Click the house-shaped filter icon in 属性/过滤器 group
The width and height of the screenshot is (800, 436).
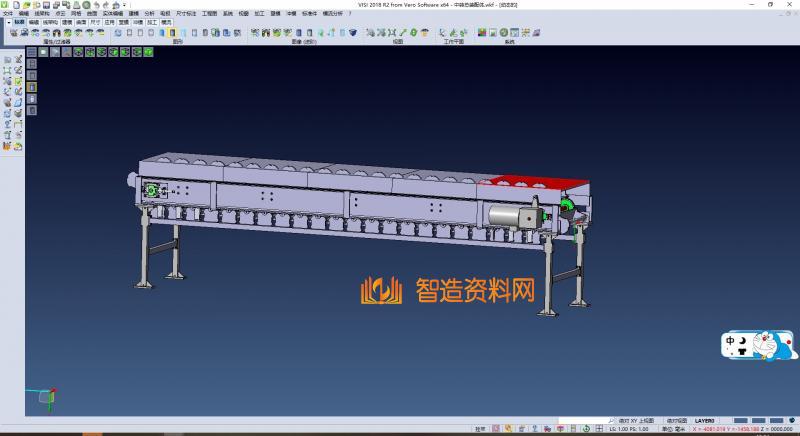pos(57,33)
